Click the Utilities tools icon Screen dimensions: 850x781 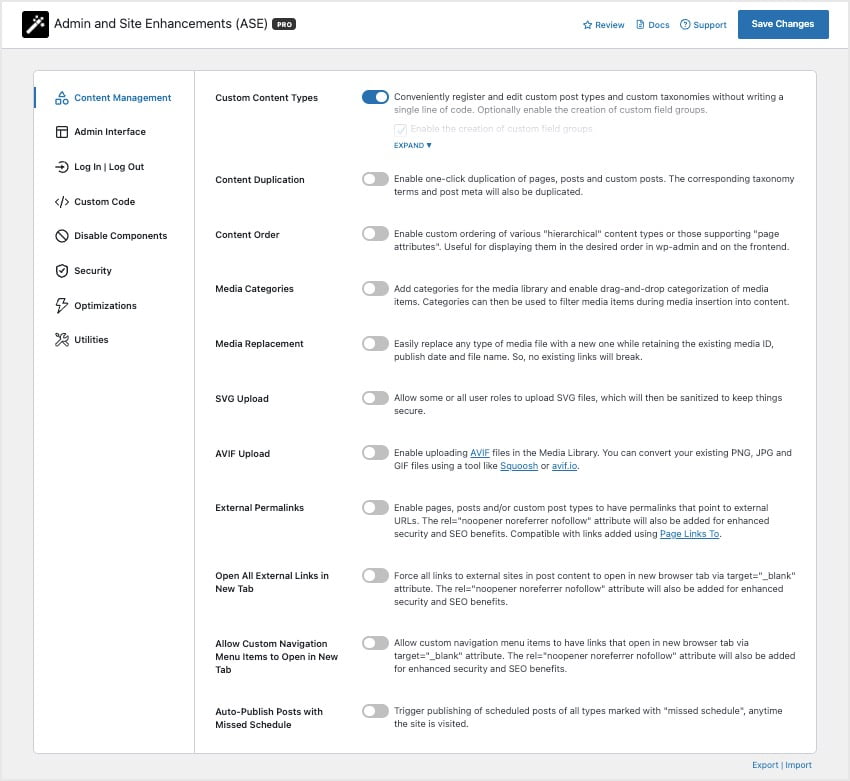pos(62,340)
